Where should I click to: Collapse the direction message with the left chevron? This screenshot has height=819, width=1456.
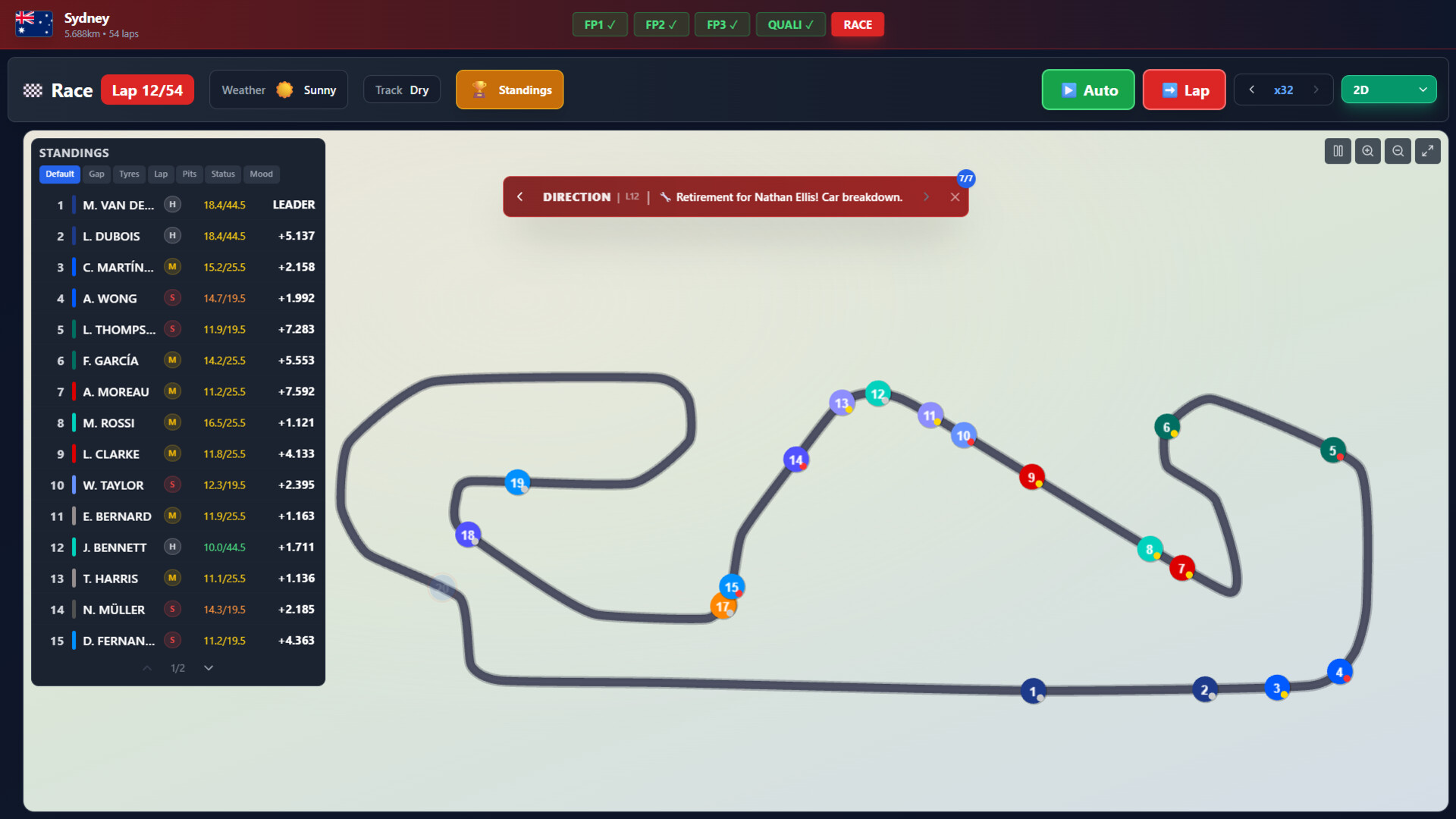coord(520,196)
